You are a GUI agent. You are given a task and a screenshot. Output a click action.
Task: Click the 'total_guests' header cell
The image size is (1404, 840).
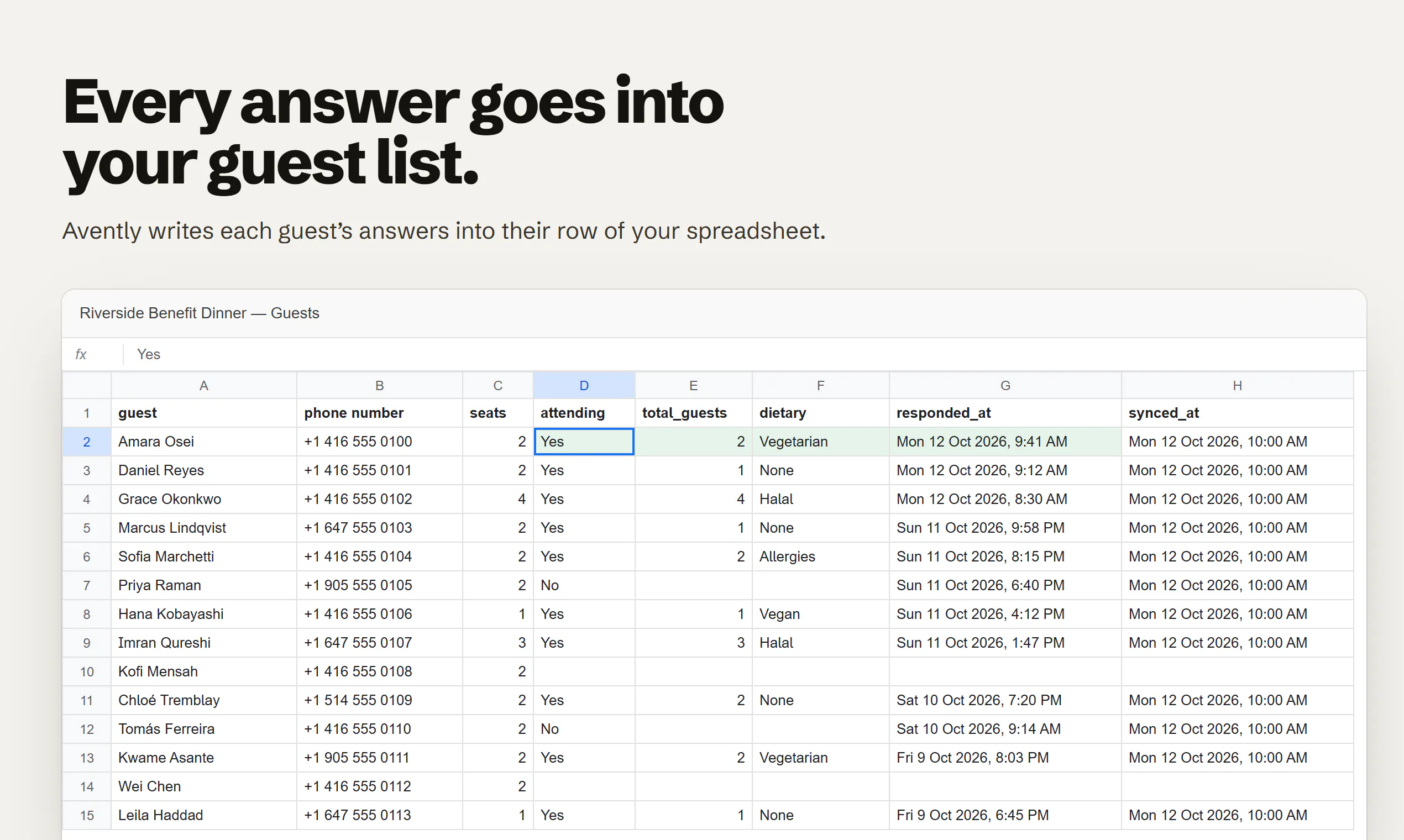pyautogui.click(x=694, y=413)
